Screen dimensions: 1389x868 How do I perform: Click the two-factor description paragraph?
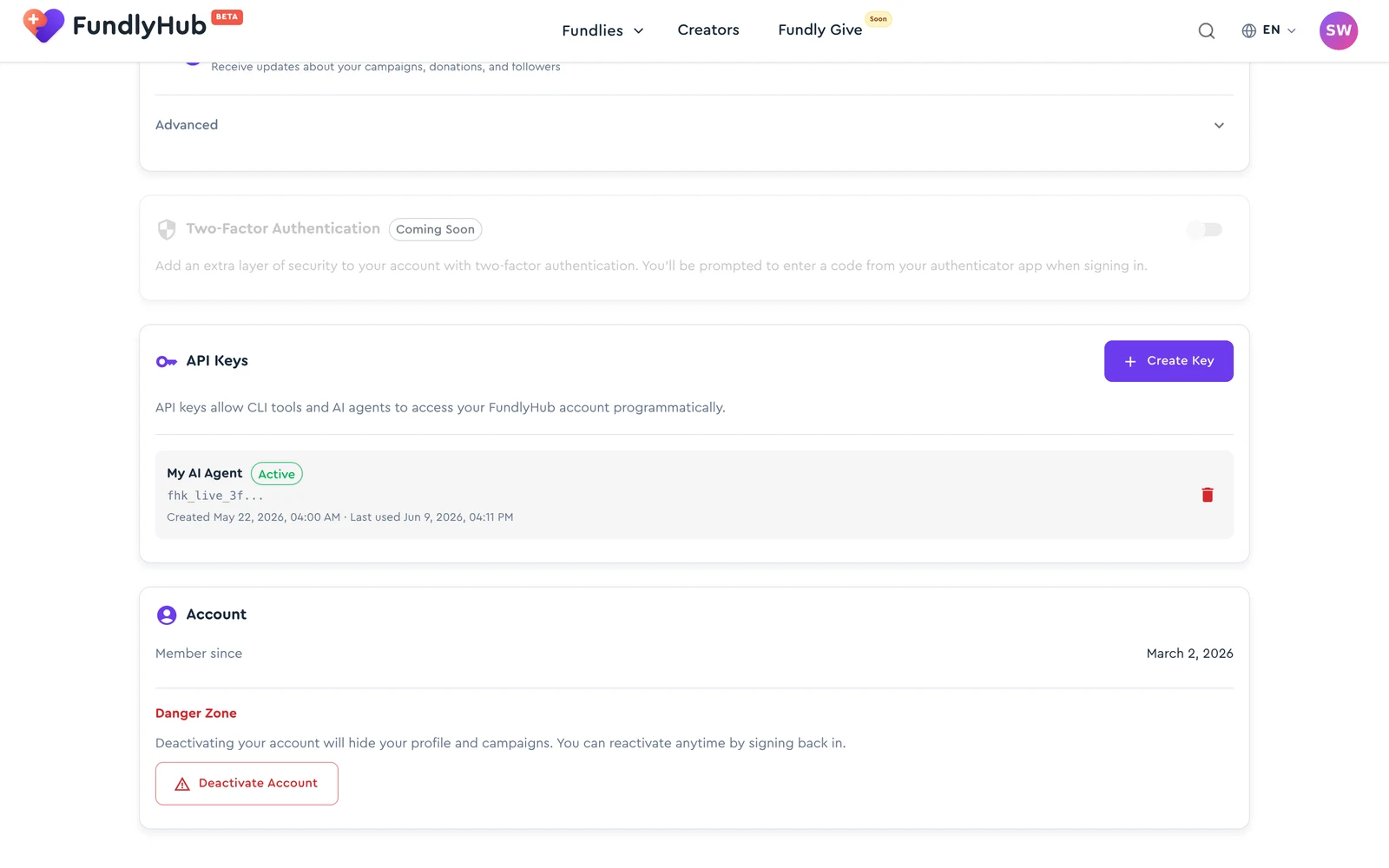[651, 266]
